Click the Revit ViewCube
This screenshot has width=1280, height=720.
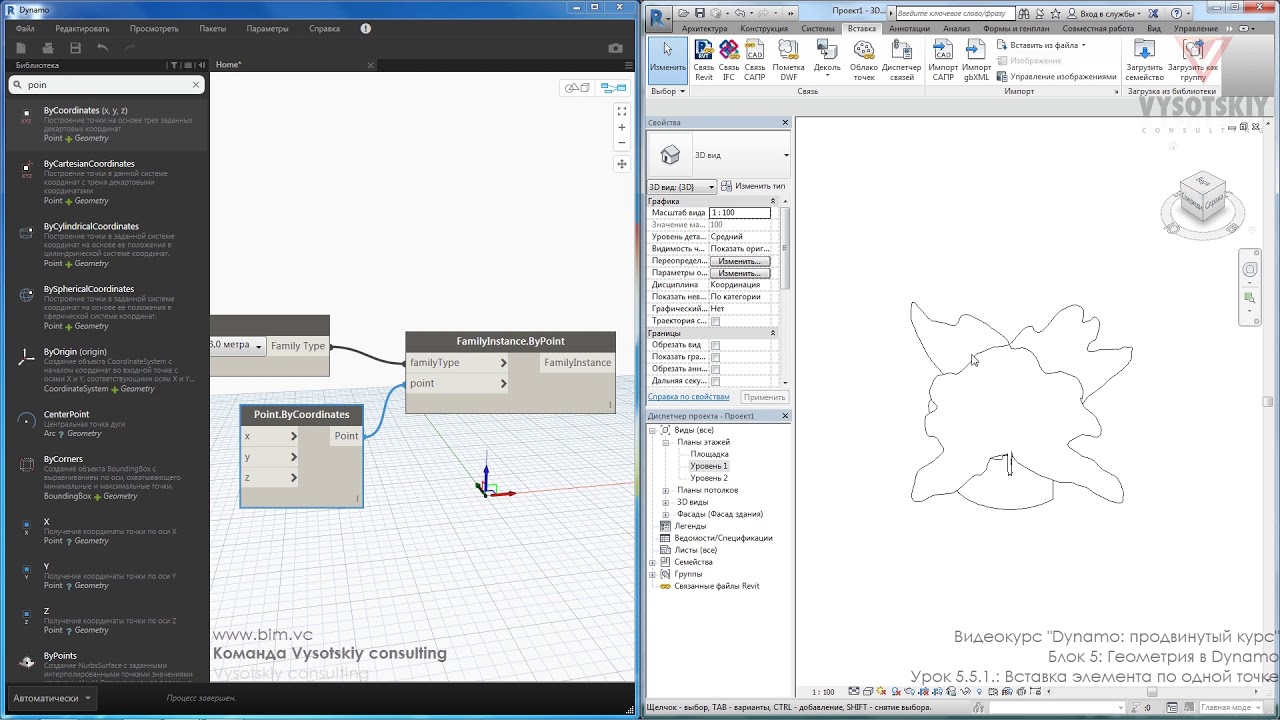coord(1201,196)
